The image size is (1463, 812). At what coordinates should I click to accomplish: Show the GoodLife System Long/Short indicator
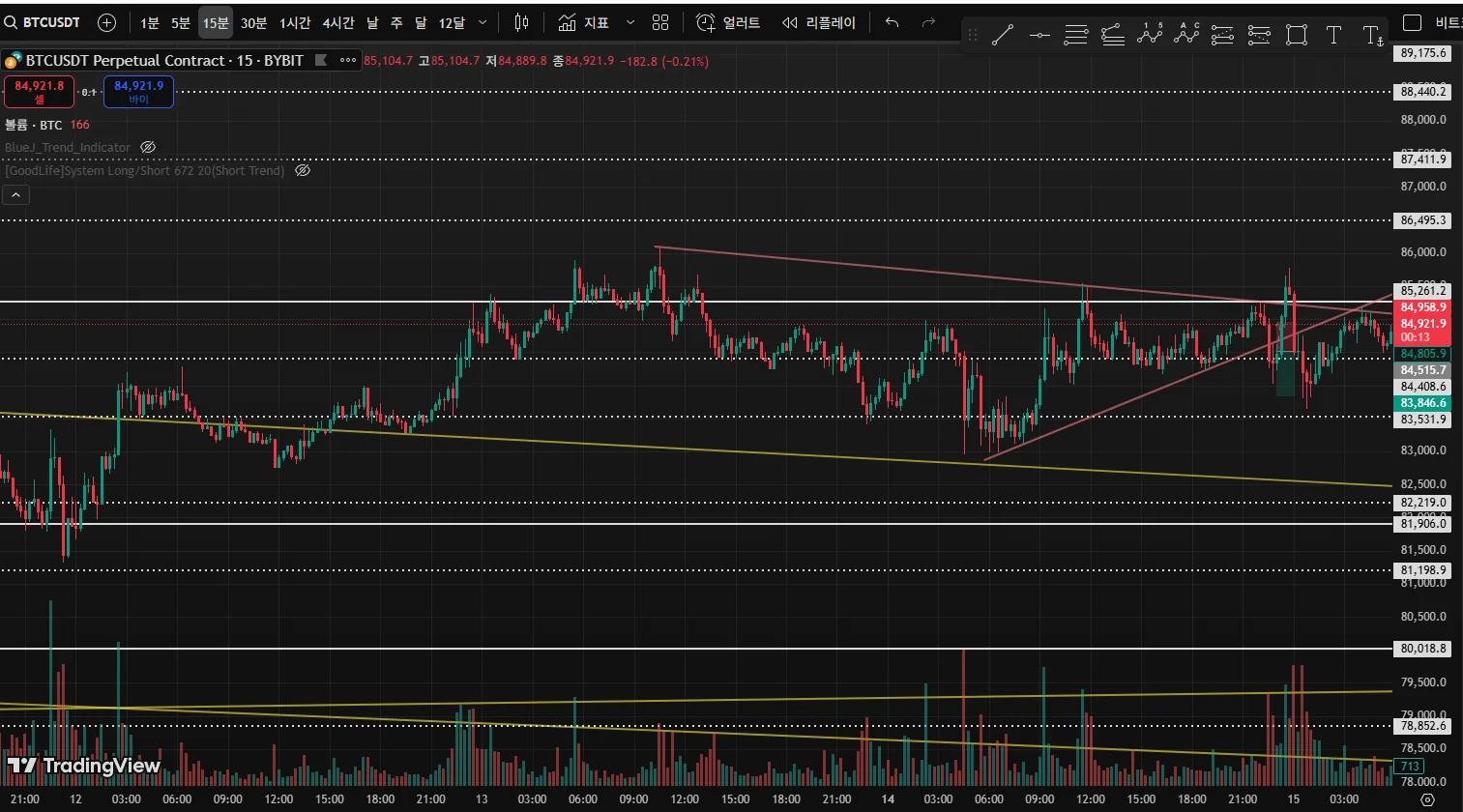303,170
